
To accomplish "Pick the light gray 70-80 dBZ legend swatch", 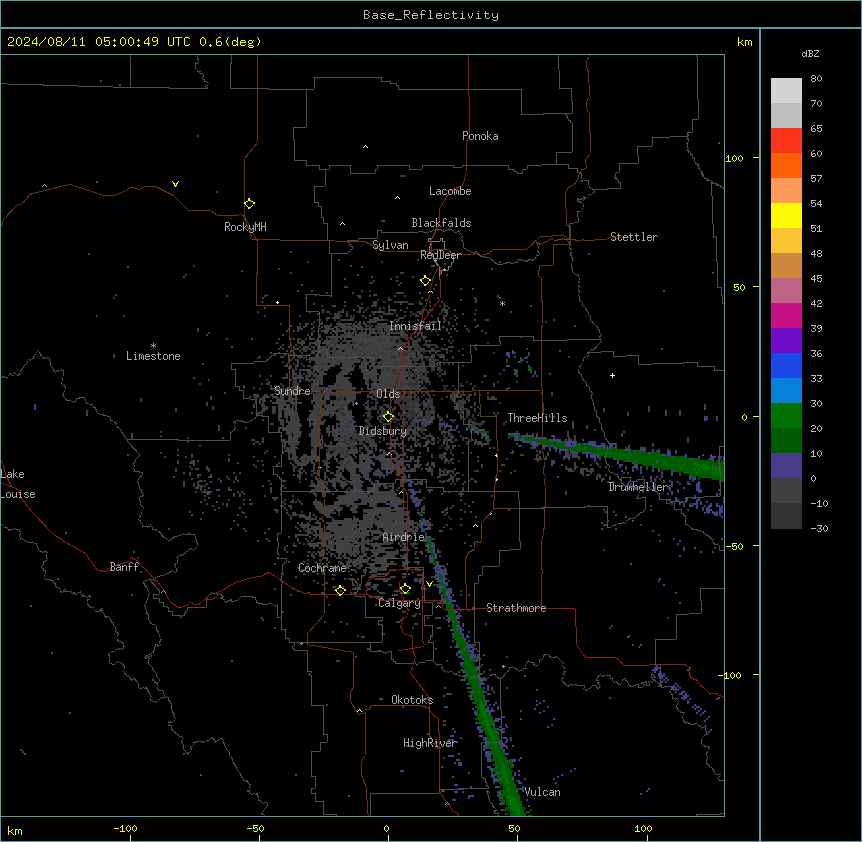I will 786,91.
